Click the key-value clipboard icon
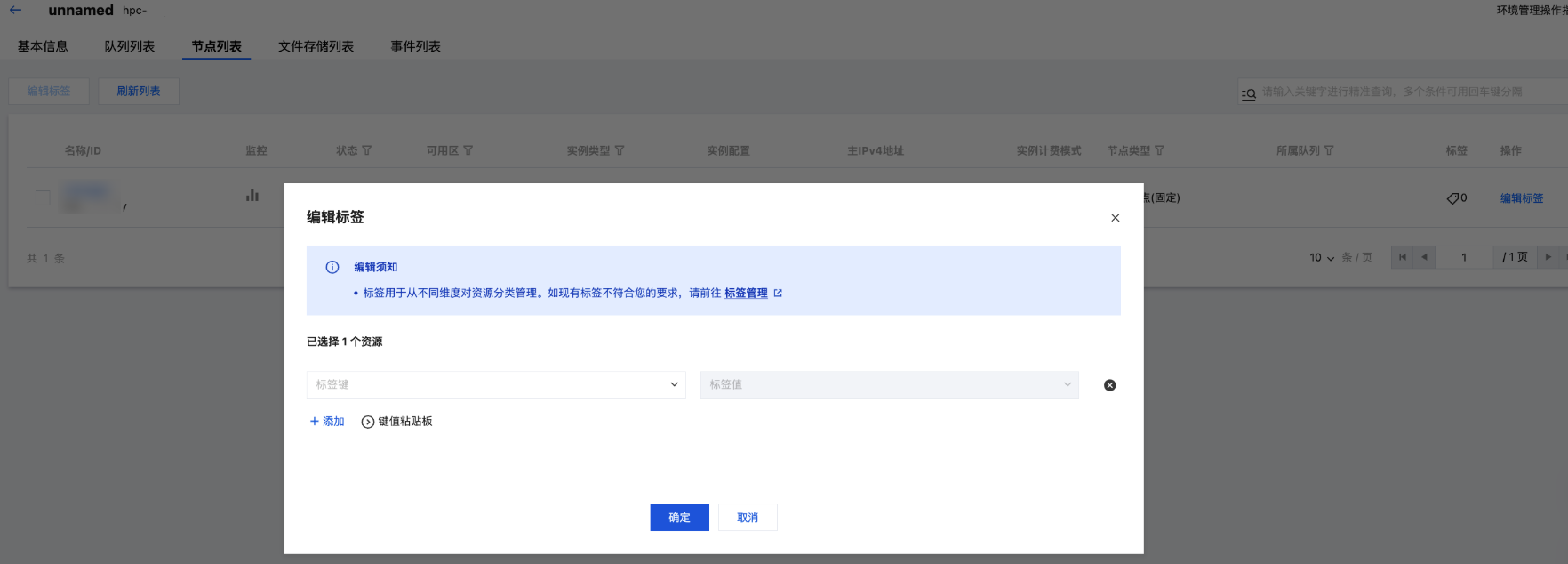The width and height of the screenshot is (1568, 564). click(x=367, y=422)
